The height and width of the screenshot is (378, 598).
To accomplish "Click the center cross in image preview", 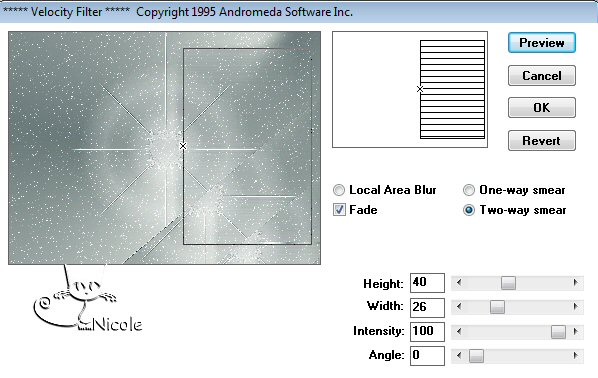I will point(183,146).
